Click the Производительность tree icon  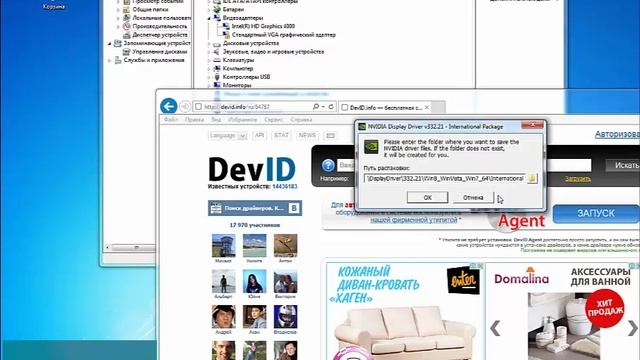pyautogui.click(x=127, y=27)
